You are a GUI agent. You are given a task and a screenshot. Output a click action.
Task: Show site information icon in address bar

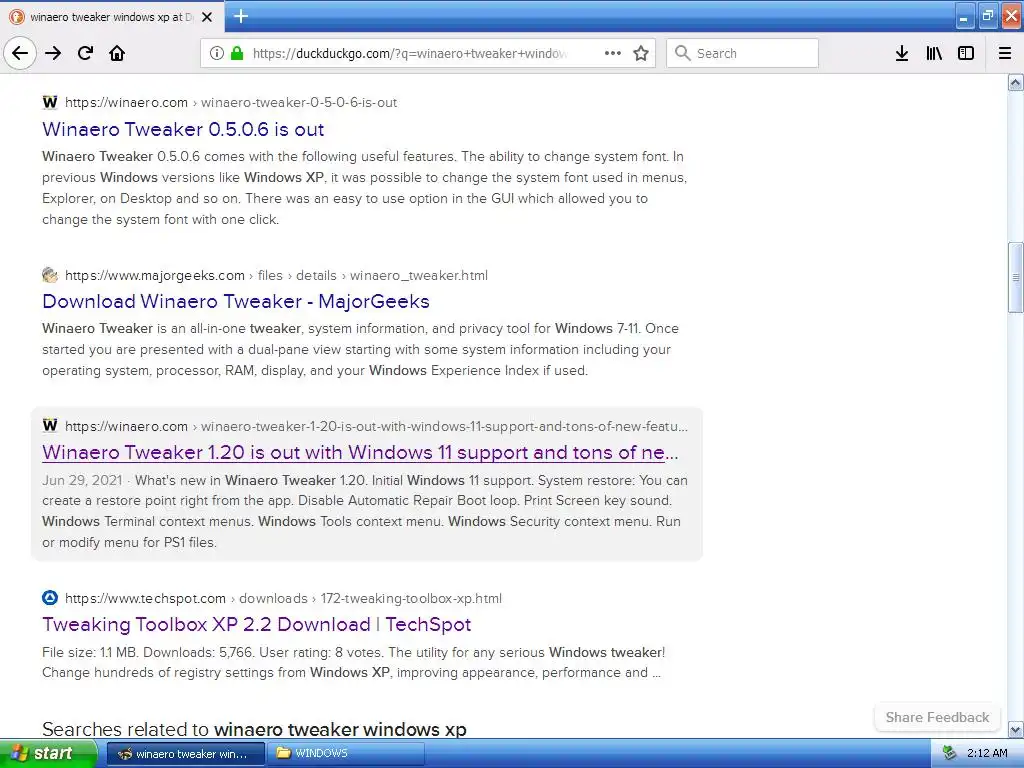(x=216, y=53)
